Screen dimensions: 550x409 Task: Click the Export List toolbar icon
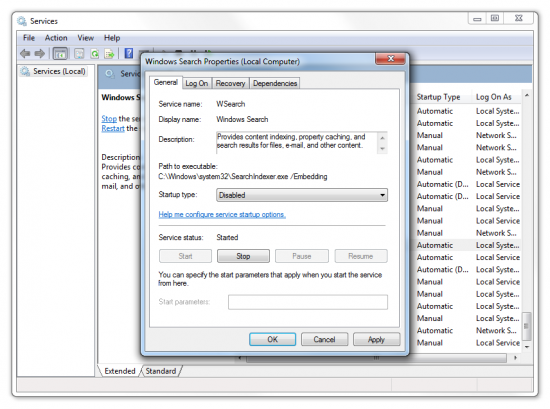pos(109,54)
